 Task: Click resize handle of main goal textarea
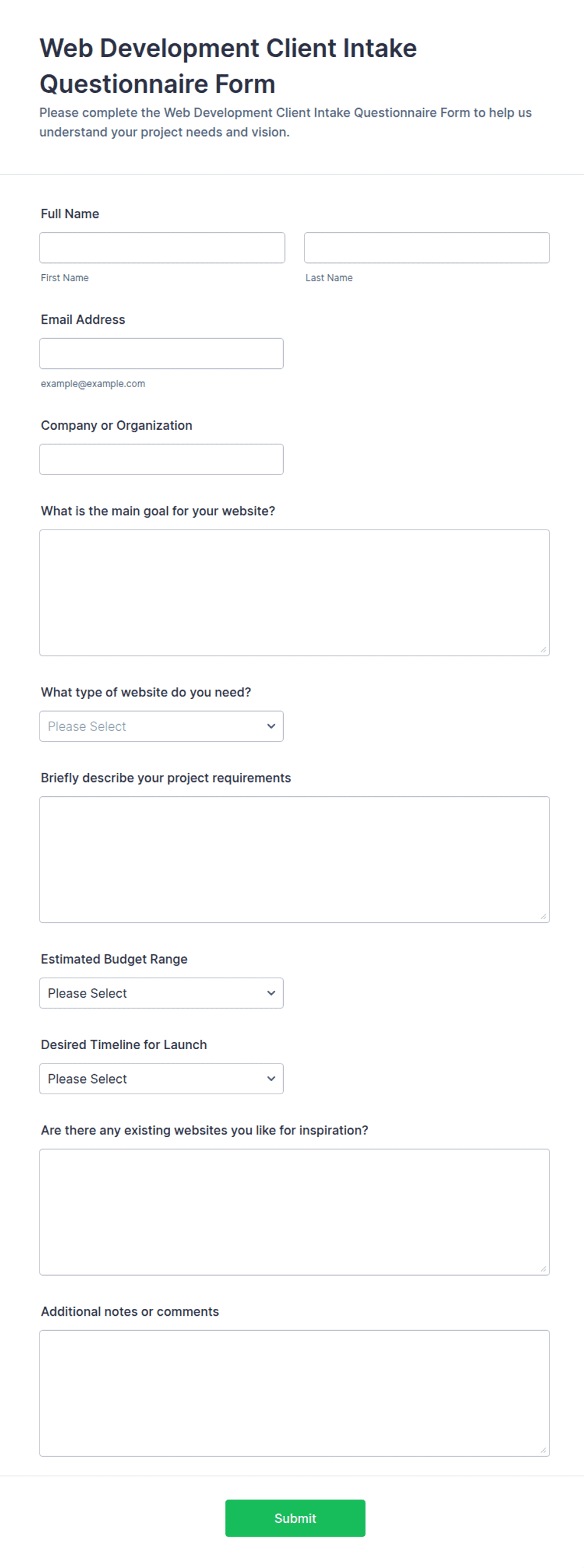[x=544, y=650]
